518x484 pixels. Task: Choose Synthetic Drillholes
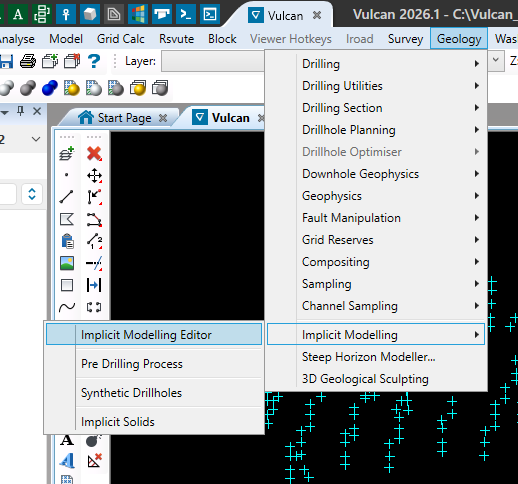pyautogui.click(x=154, y=393)
